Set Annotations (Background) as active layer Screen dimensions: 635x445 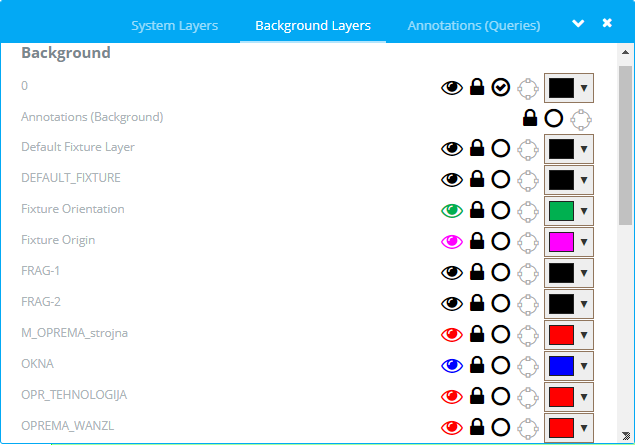pyautogui.click(x=554, y=119)
